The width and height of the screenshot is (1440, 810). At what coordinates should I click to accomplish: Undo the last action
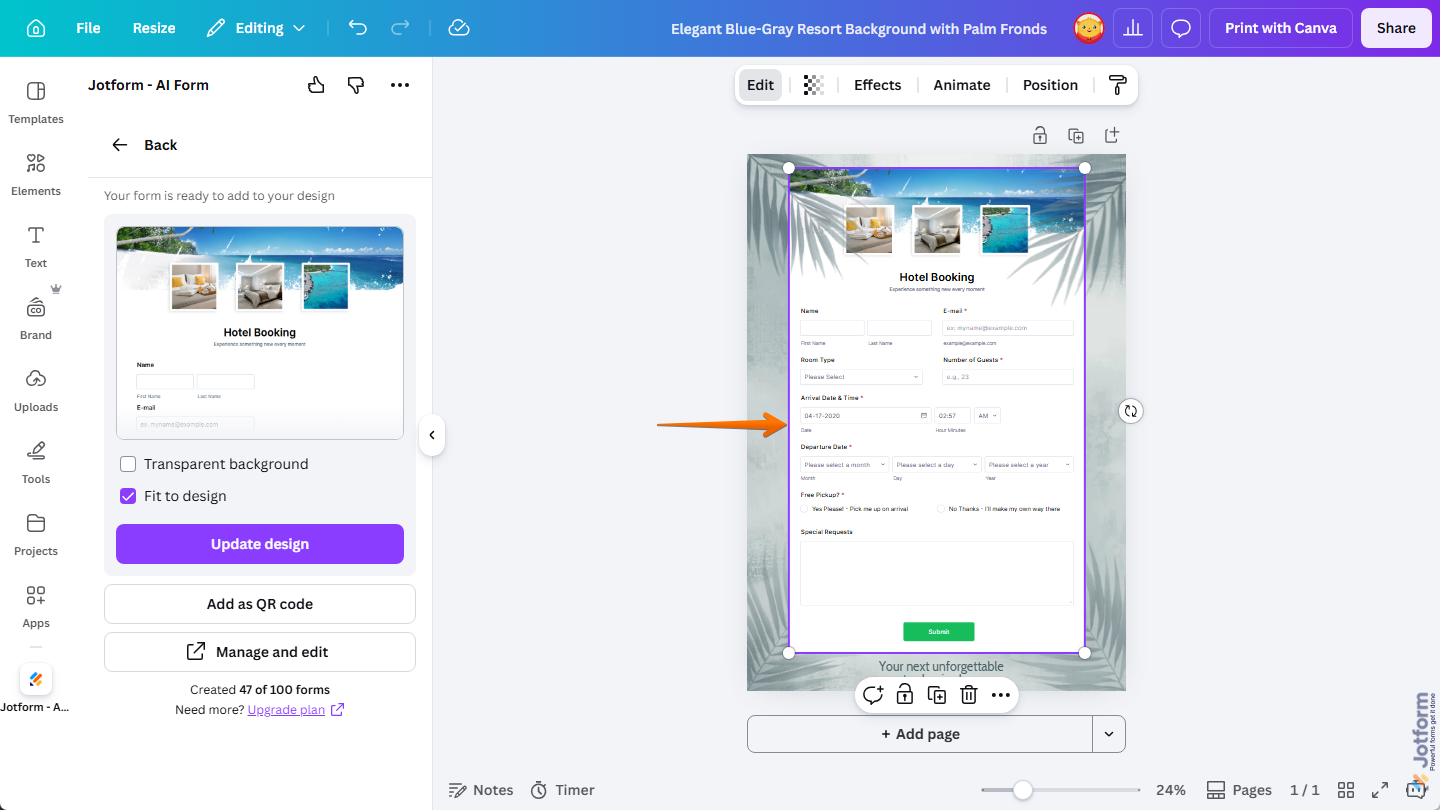pyautogui.click(x=358, y=28)
